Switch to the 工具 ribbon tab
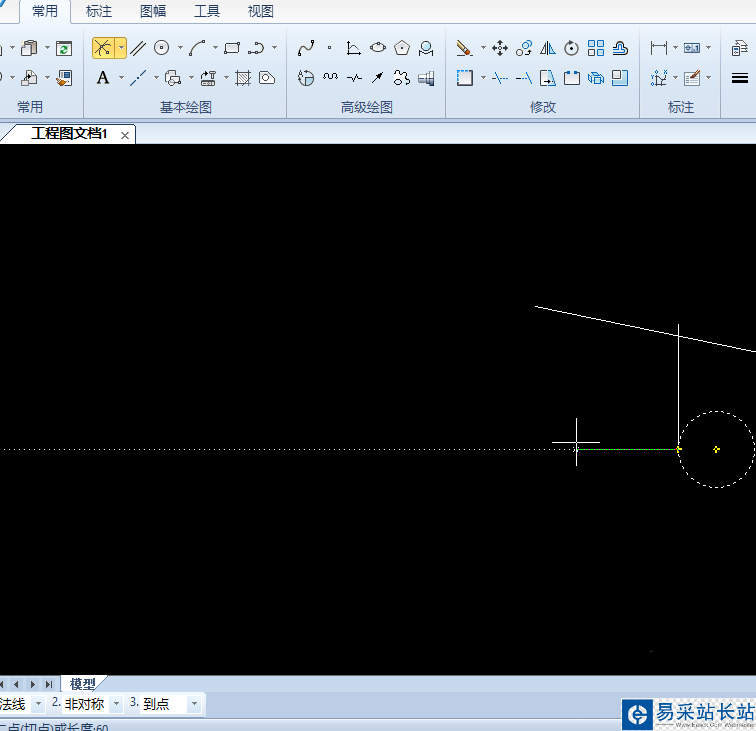The height and width of the screenshot is (731, 756). pyautogui.click(x=207, y=11)
